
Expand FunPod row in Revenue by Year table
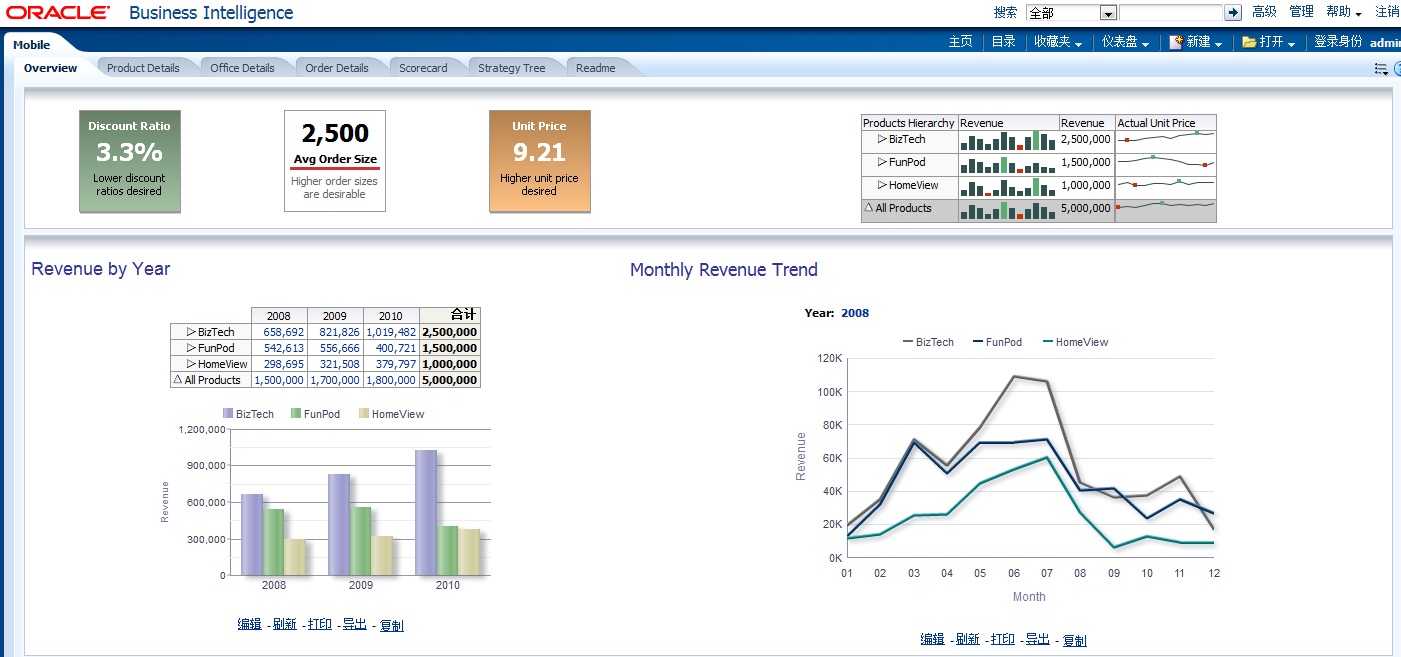click(x=191, y=348)
